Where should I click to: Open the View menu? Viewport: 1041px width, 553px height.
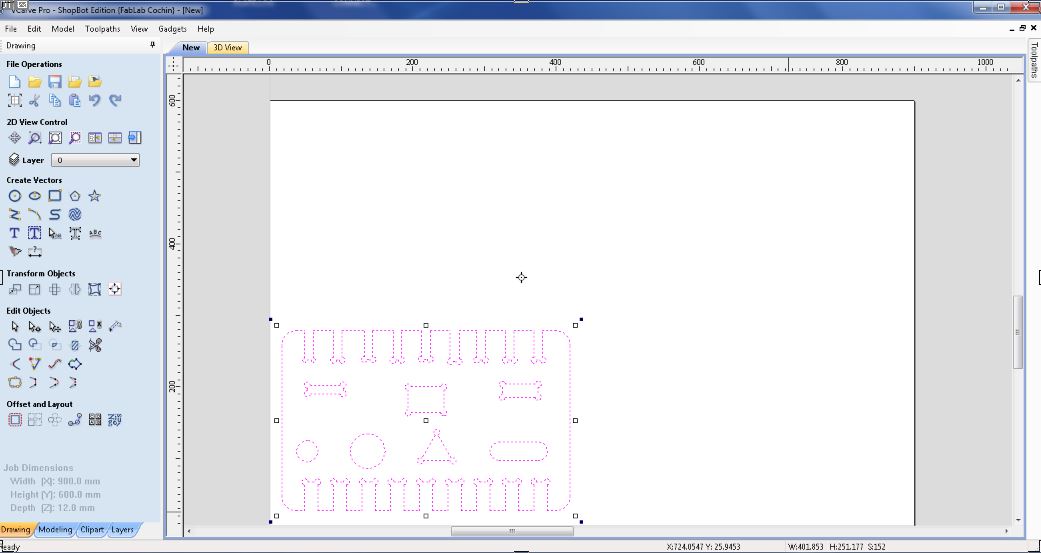139,29
